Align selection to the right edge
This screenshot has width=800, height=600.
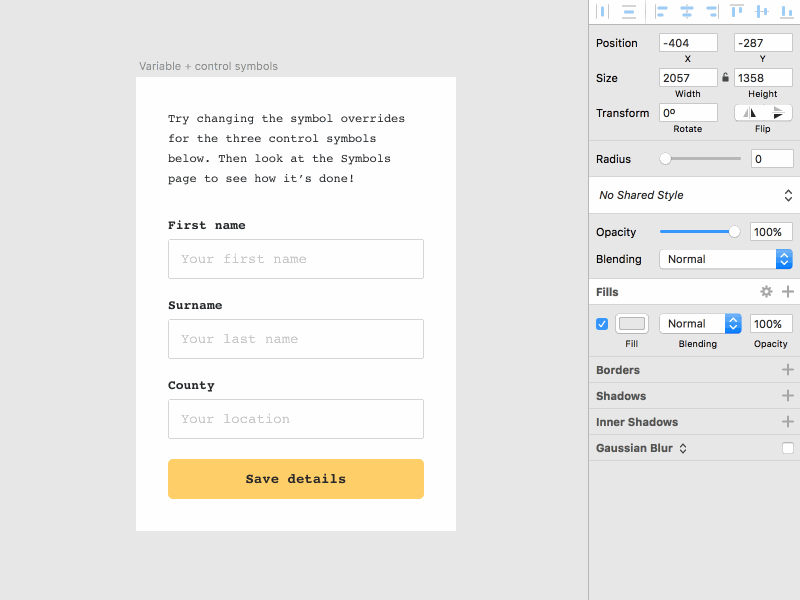point(713,11)
